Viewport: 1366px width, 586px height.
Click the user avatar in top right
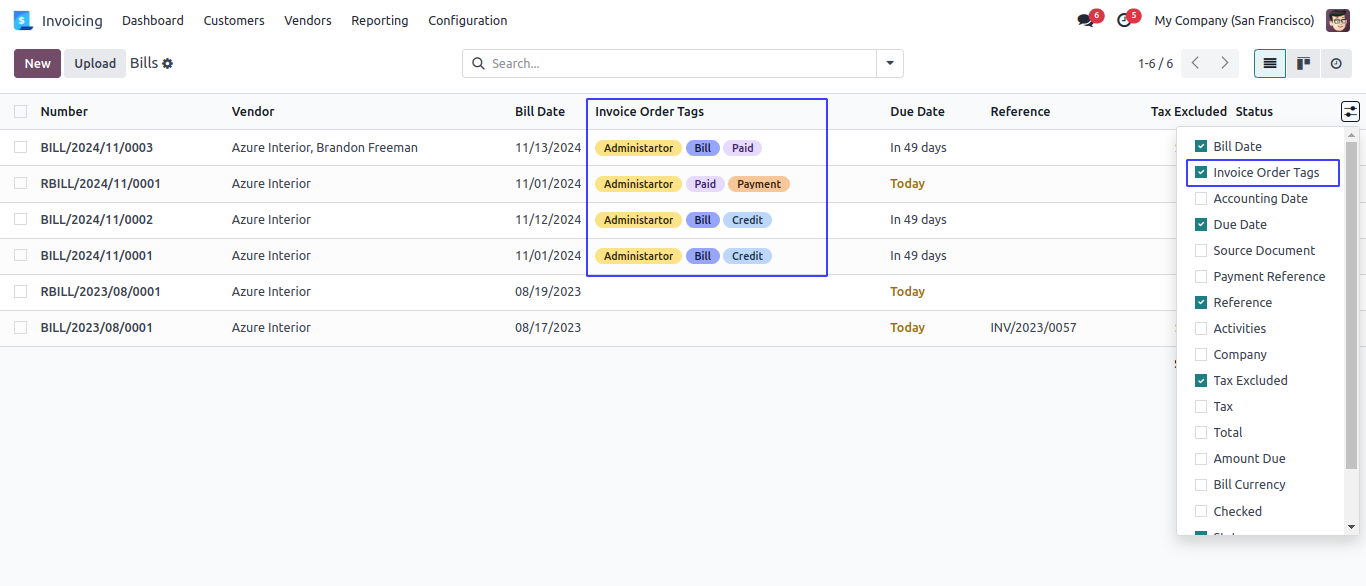(x=1338, y=20)
